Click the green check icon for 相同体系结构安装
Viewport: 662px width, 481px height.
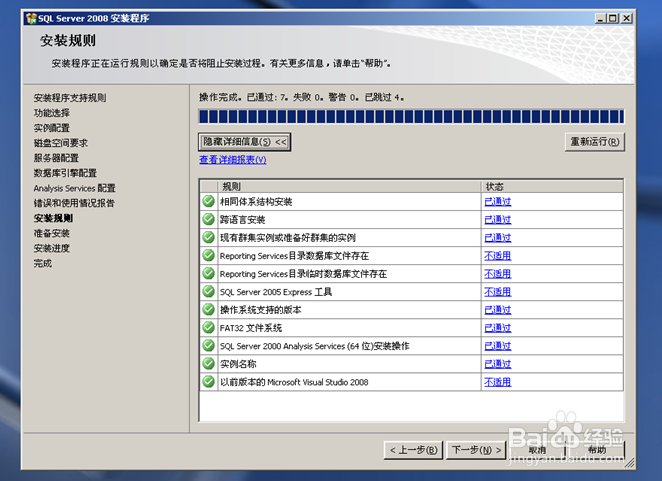(x=208, y=201)
